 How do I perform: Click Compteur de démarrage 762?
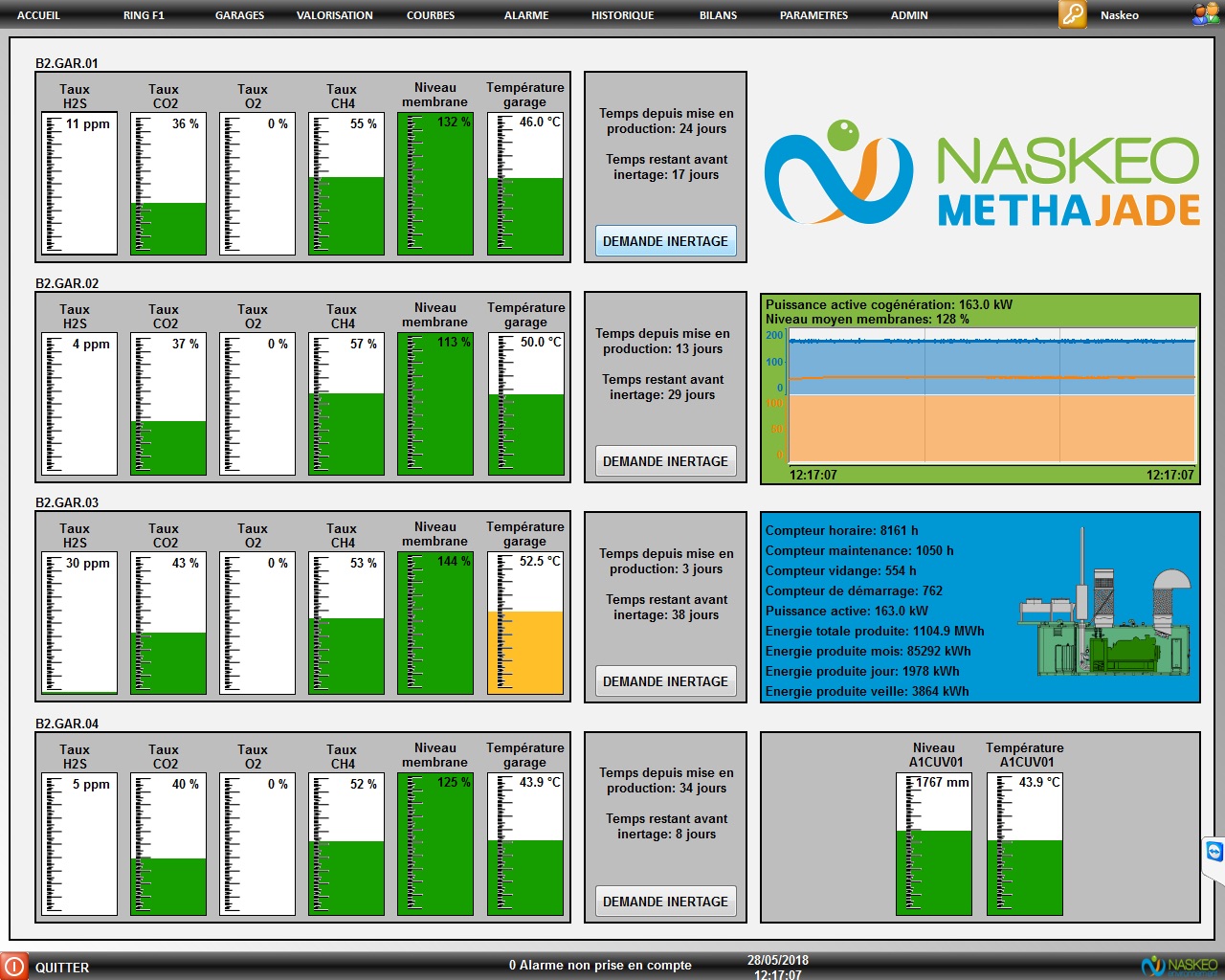854,590
